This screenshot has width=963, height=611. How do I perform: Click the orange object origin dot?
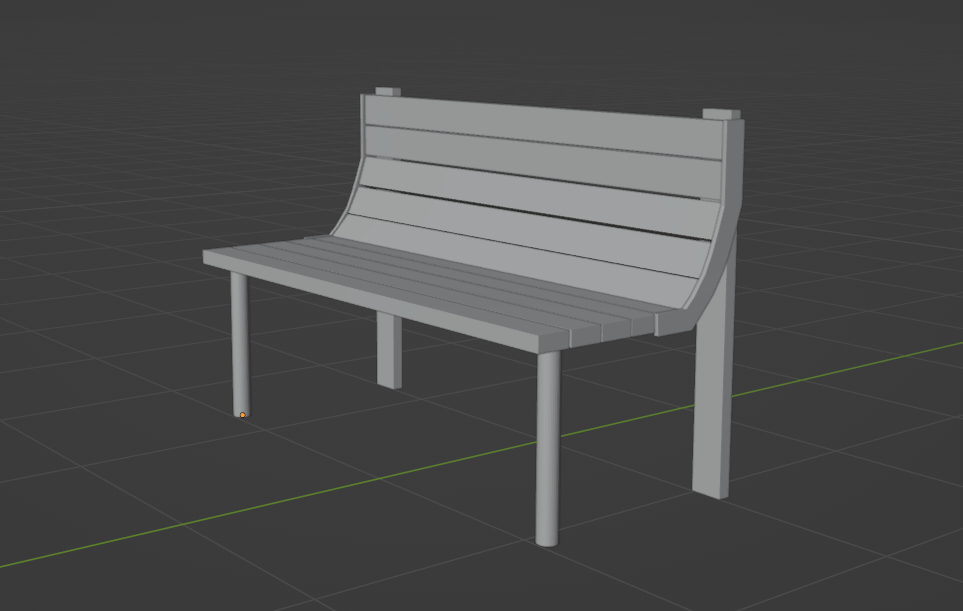[x=242, y=415]
